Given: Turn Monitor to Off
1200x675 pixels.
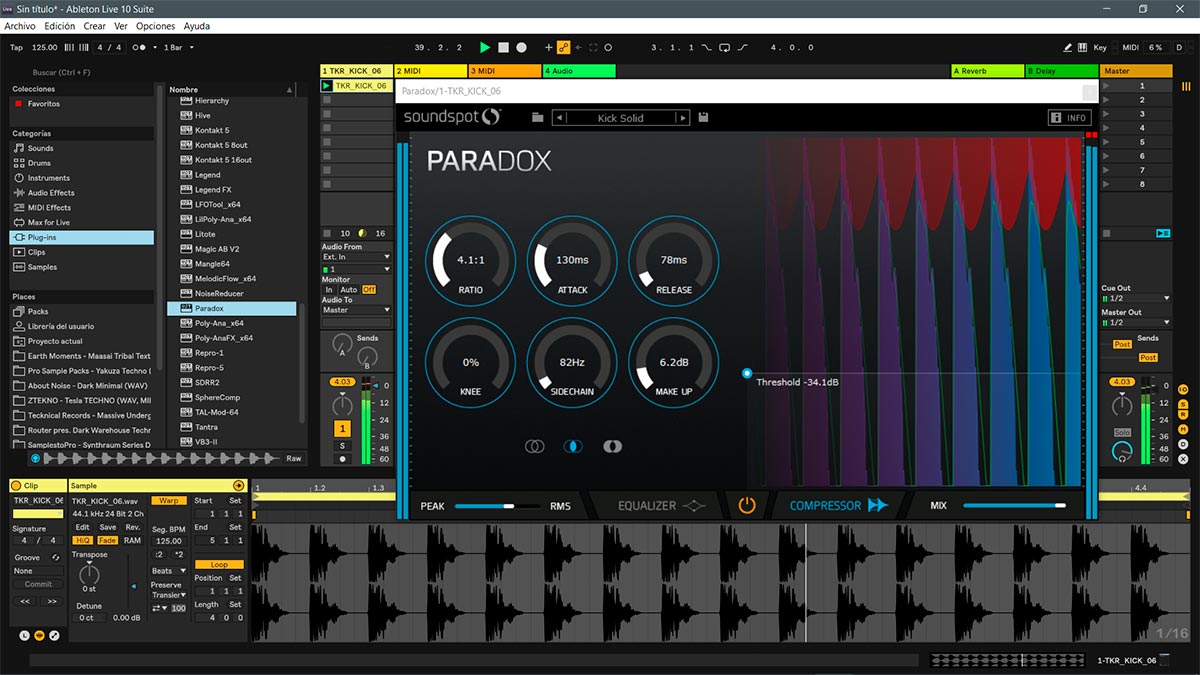Looking at the screenshot, I should pos(369,290).
